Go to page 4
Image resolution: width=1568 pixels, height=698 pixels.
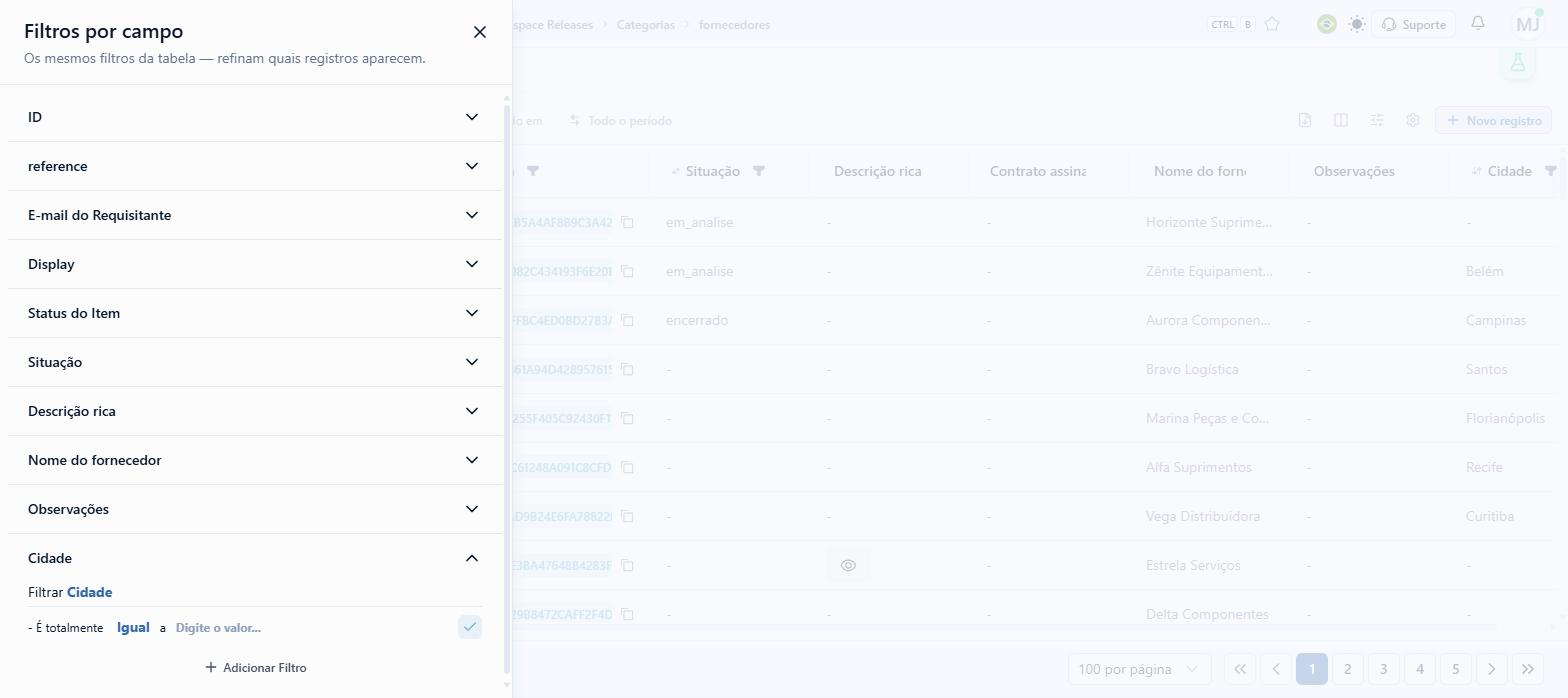click(1420, 669)
